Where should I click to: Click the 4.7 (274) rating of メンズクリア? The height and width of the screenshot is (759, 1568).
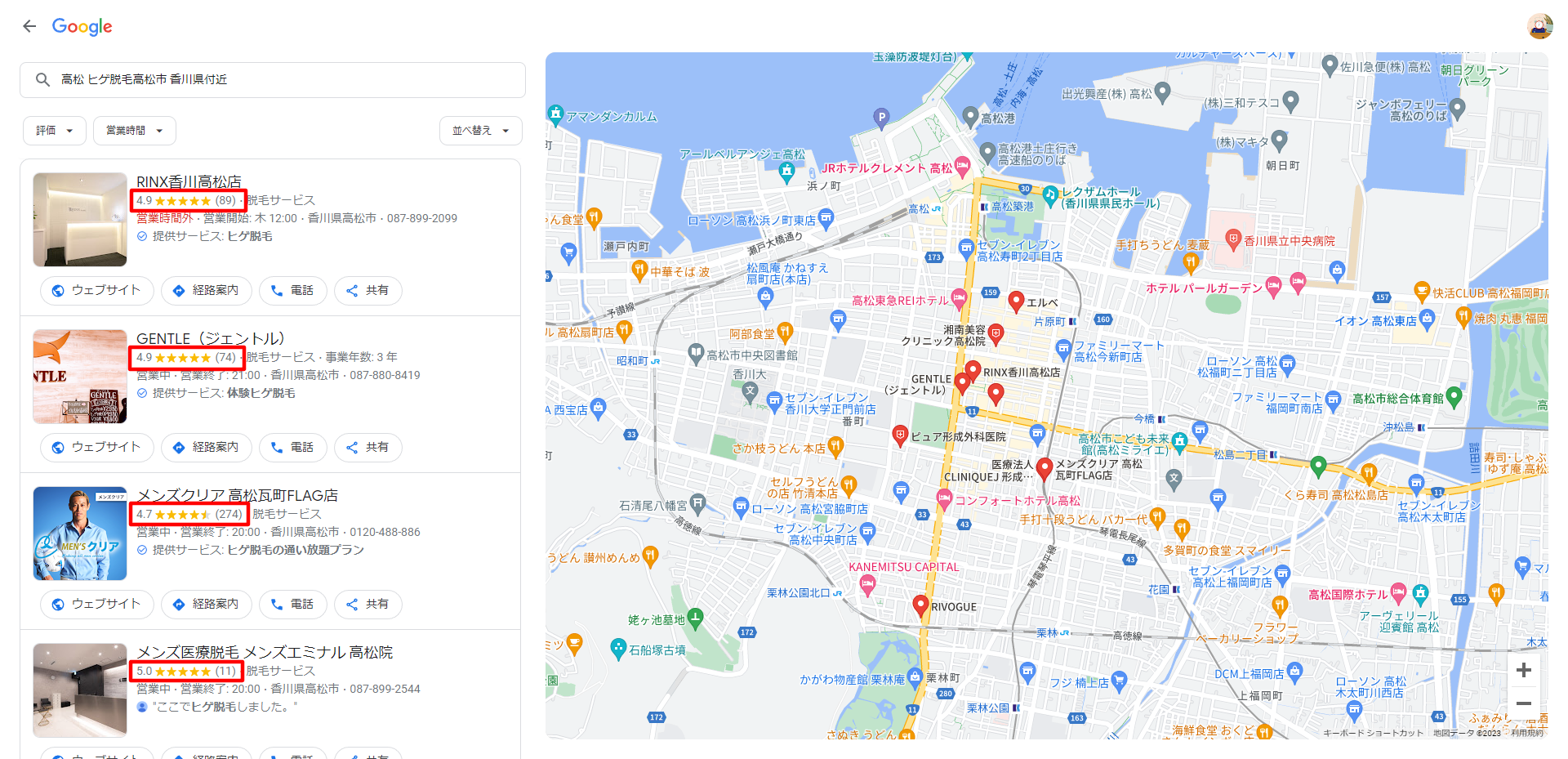[x=189, y=514]
